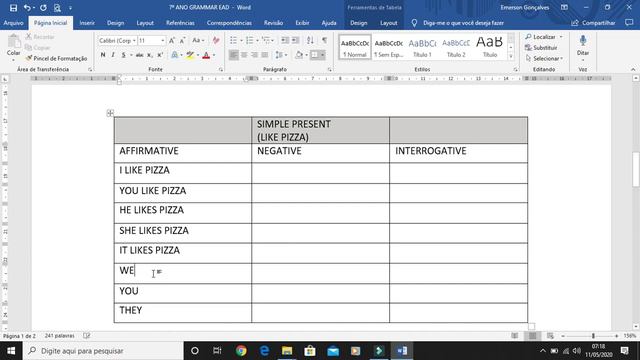Viewport: 640px width, 360px height.
Task: Click the strikethrough abc icon
Action: tap(139, 55)
